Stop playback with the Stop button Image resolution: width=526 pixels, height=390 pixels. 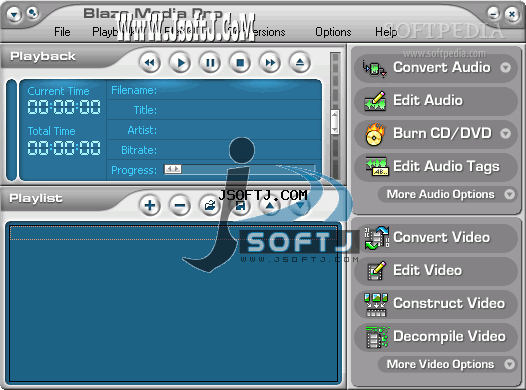coord(240,63)
